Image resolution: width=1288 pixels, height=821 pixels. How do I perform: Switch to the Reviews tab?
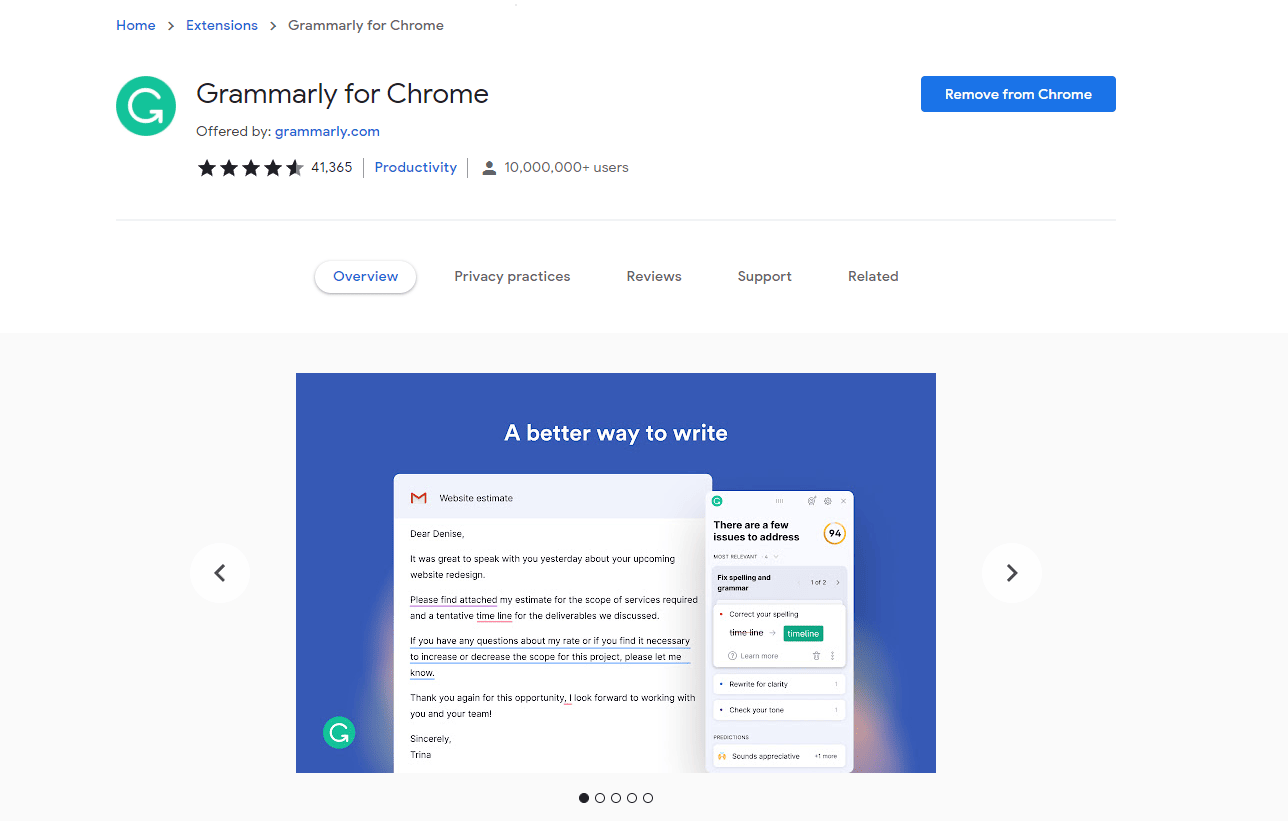[x=654, y=277]
